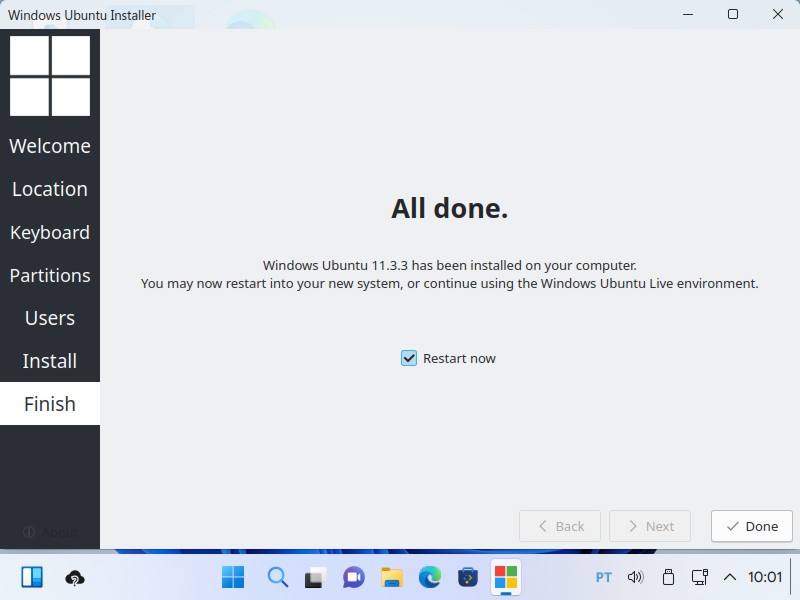Select the Keyboard step in sidebar
Viewport: 800px width, 600px height.
pos(50,233)
